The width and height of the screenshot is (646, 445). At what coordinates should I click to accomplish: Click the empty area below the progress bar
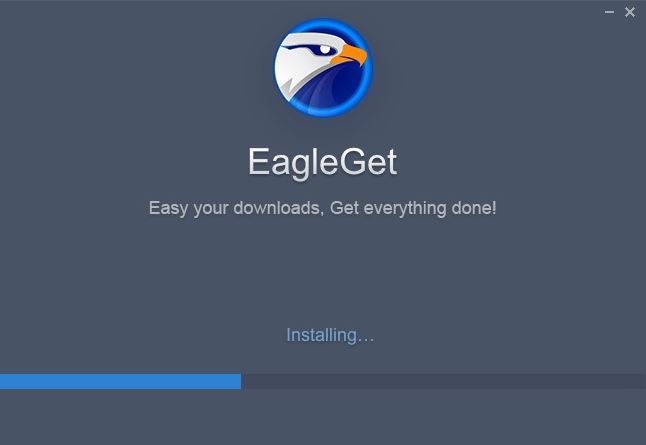click(323, 417)
